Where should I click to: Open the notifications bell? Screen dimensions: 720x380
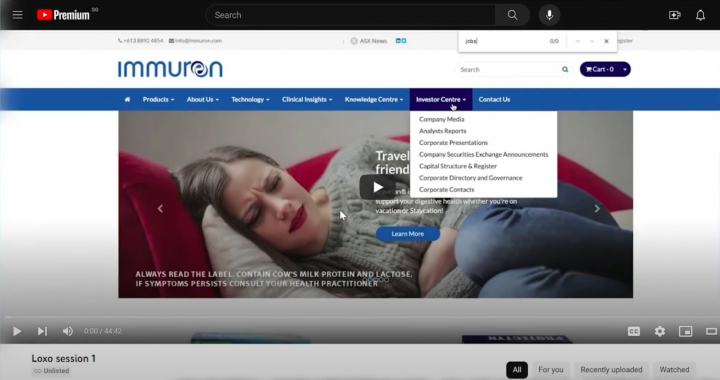pyautogui.click(x=700, y=15)
